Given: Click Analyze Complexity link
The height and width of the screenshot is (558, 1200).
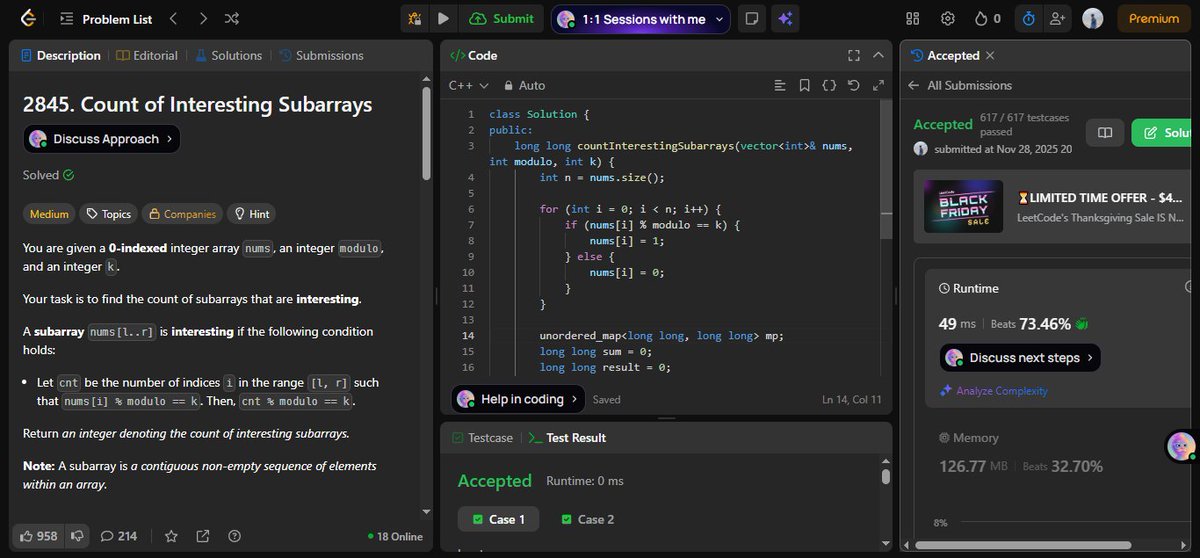Looking at the screenshot, I should pyautogui.click(x=993, y=391).
